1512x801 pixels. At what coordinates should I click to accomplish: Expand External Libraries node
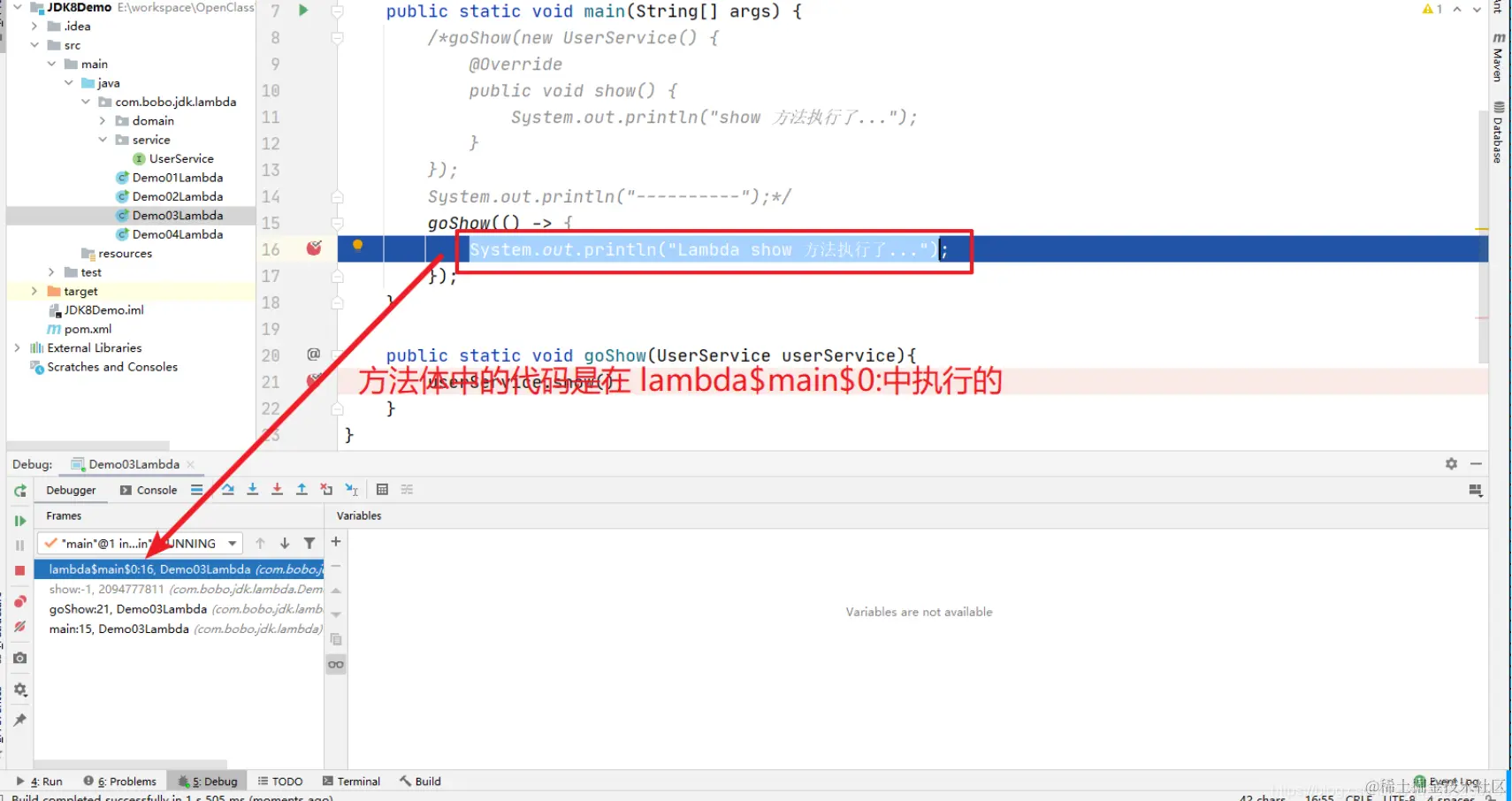[x=17, y=348]
